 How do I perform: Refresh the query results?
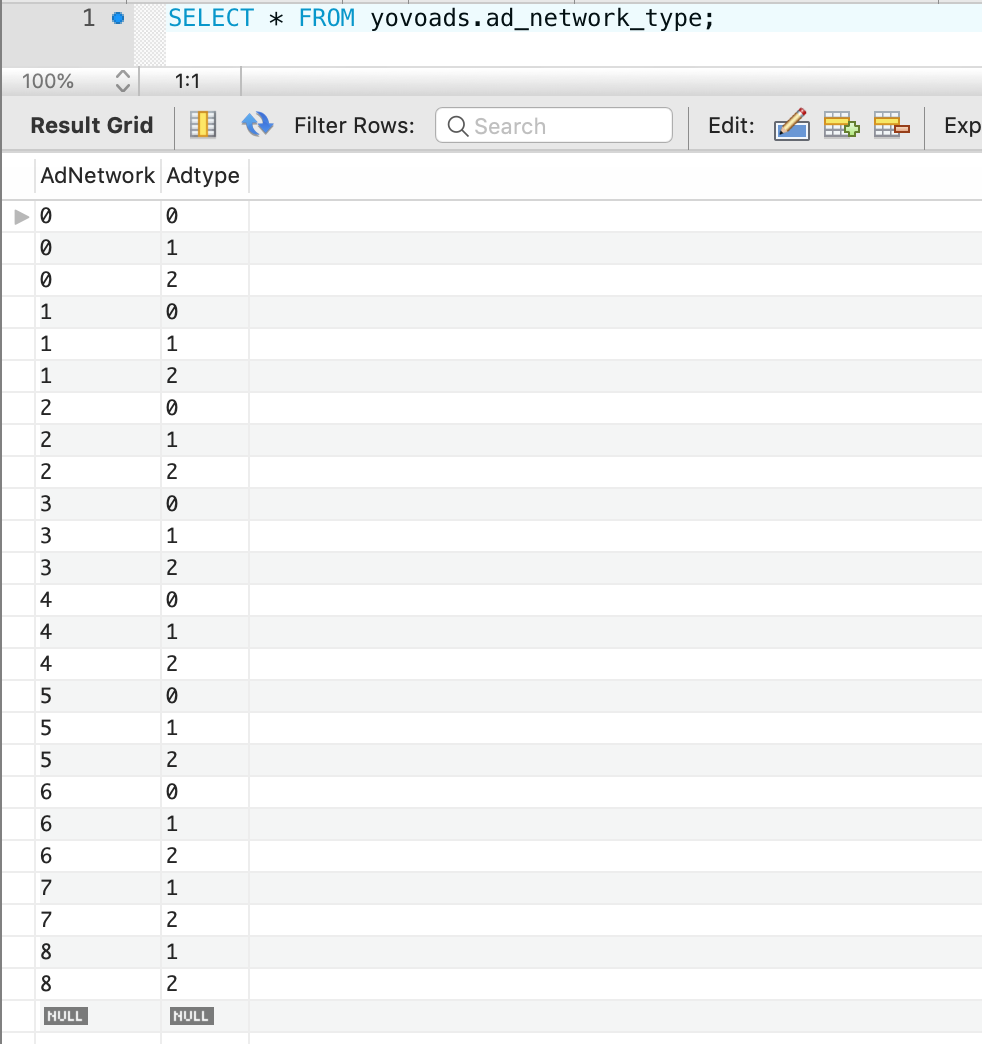257,125
